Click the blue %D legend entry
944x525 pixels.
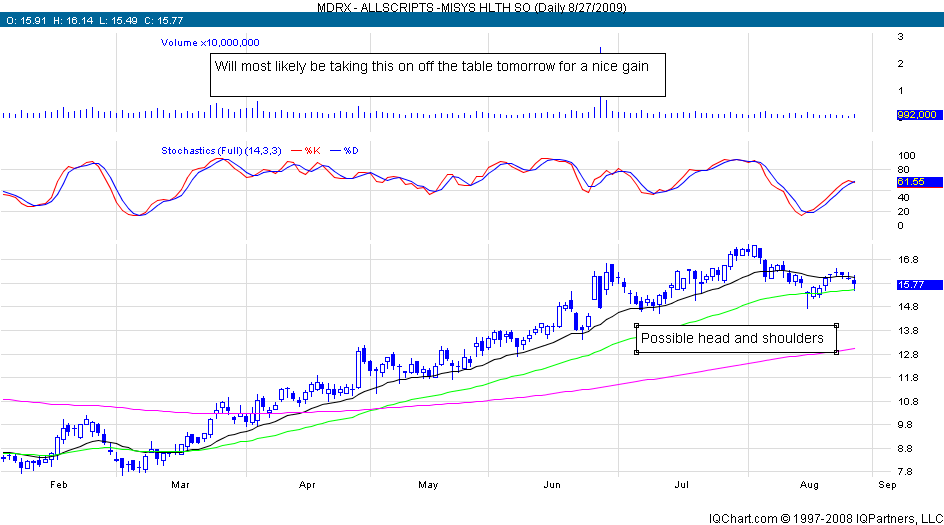click(x=344, y=151)
